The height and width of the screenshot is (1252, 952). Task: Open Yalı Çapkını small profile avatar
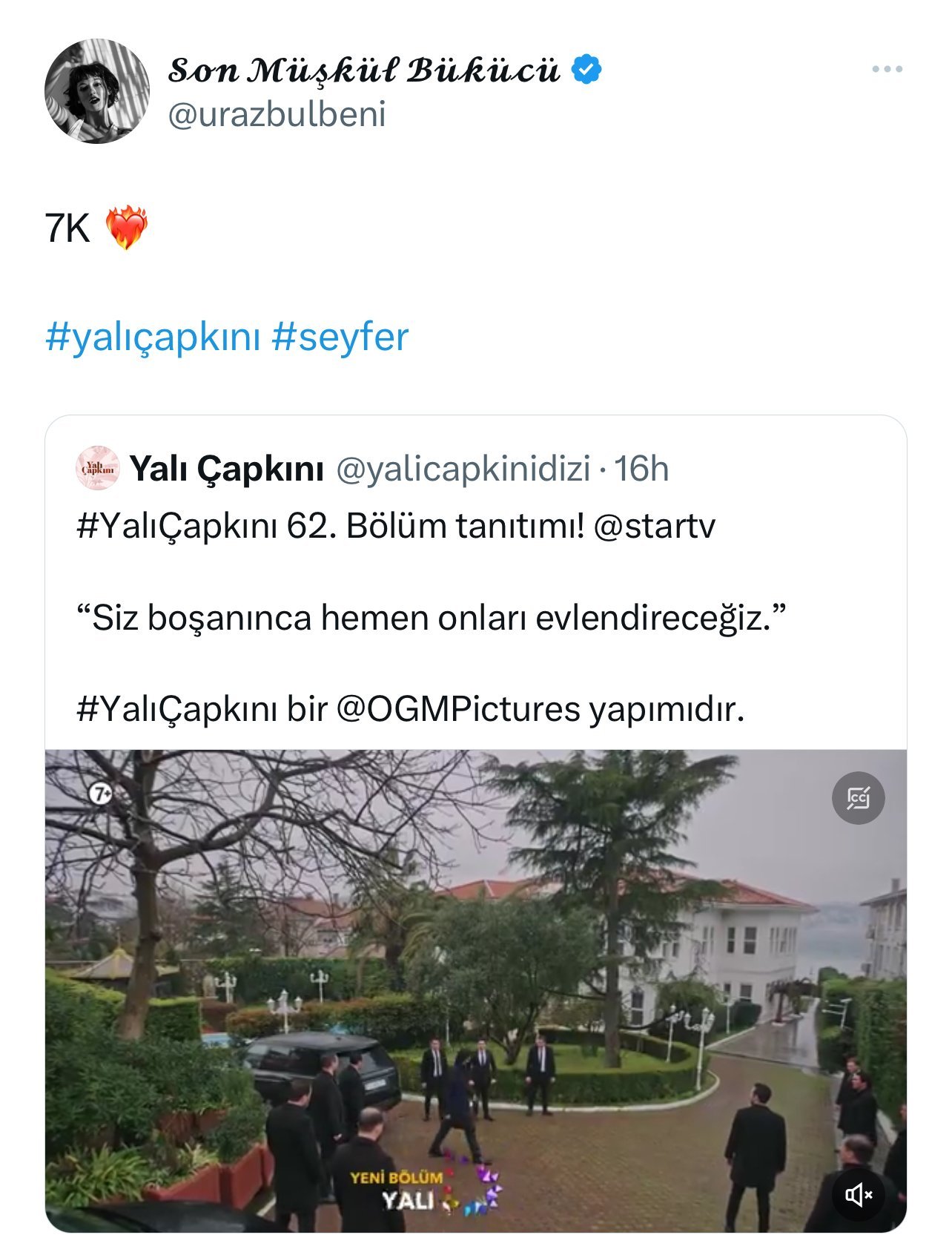[x=98, y=468]
